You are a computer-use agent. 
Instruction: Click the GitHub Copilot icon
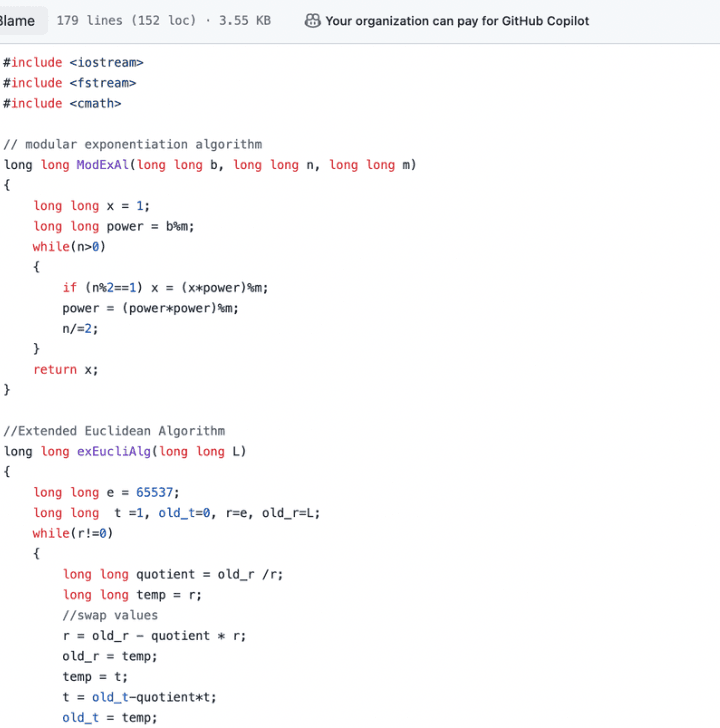click(x=312, y=21)
